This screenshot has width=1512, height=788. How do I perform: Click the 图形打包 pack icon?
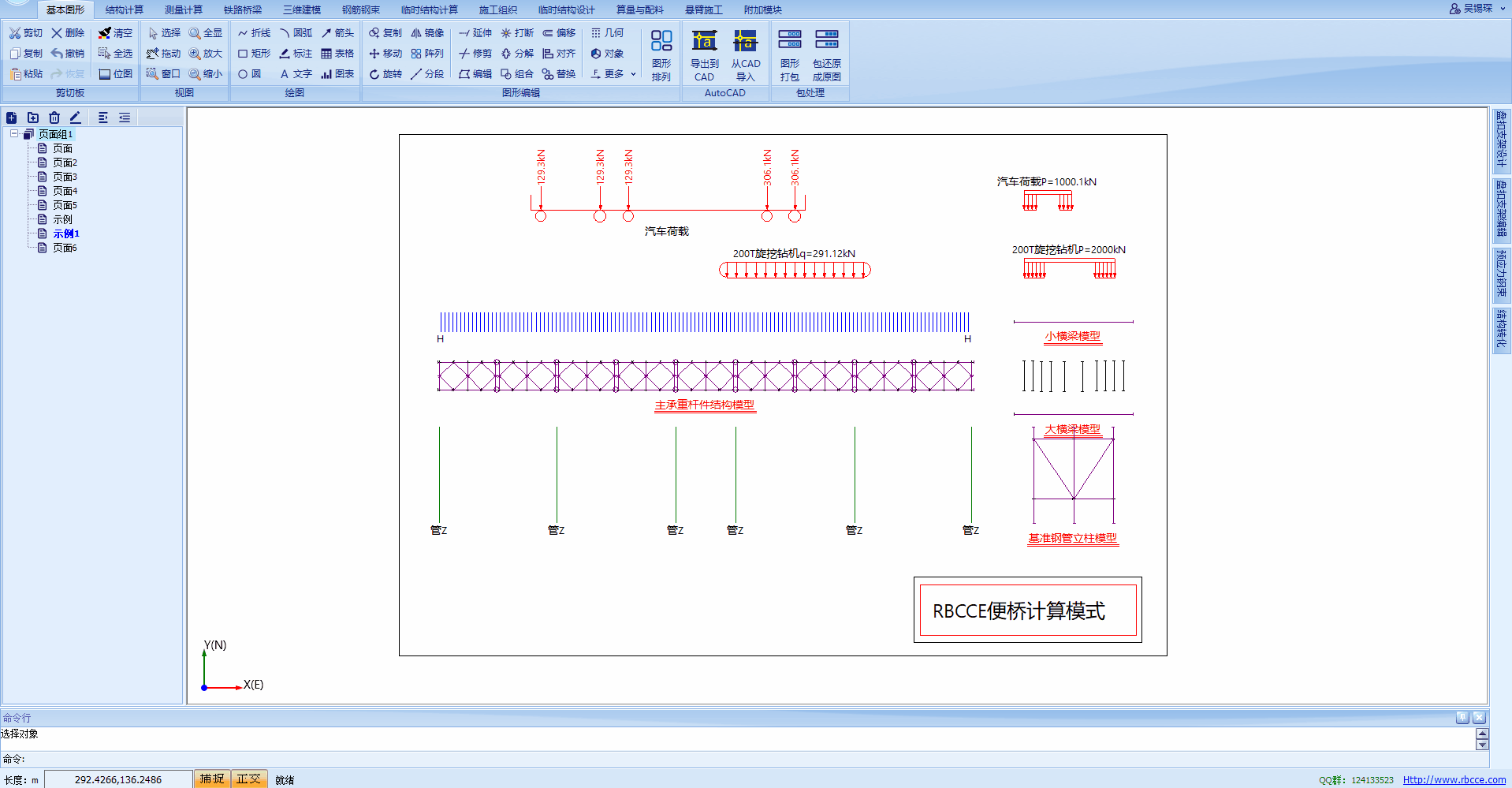789,54
